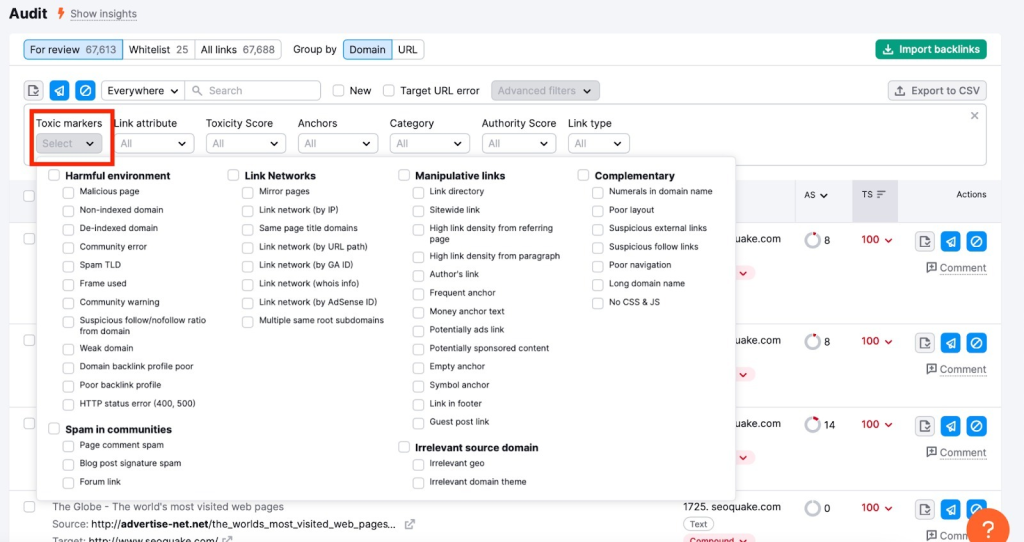Viewport: 1024px width, 542px height.
Task: Tick the Target URL error checkbox
Action: pos(389,91)
